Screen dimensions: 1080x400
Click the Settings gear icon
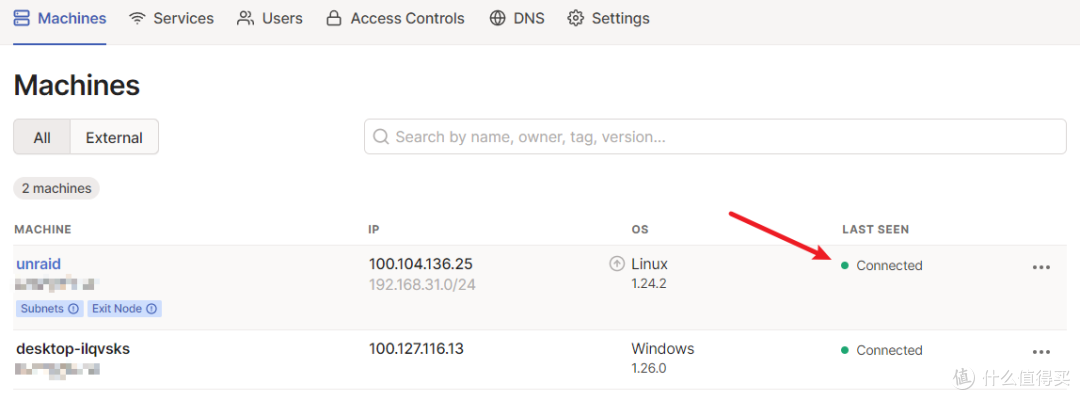click(x=575, y=19)
